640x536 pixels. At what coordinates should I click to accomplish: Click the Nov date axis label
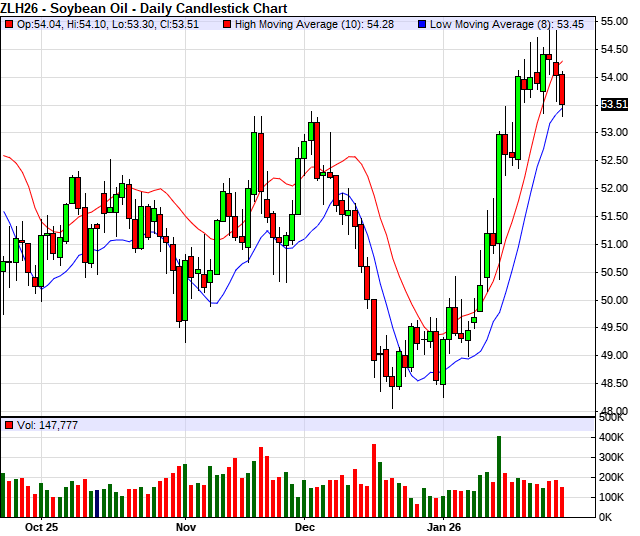[x=185, y=526]
